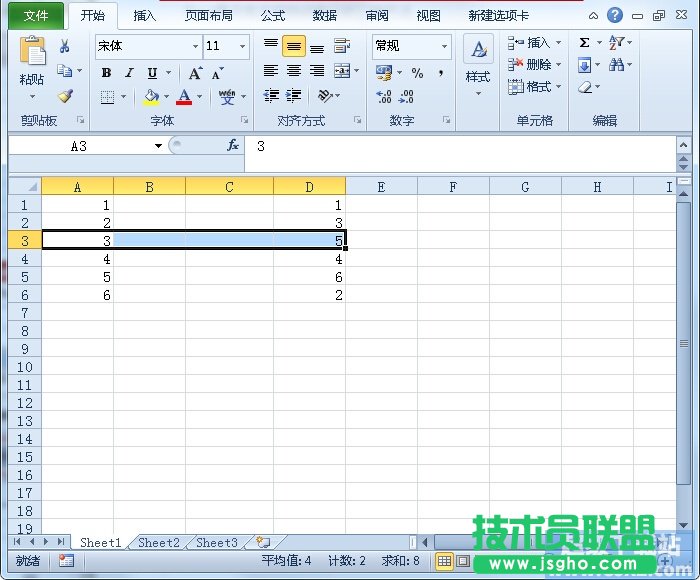Switch to the 公式 tab
700x580 pixels.
[x=273, y=16]
